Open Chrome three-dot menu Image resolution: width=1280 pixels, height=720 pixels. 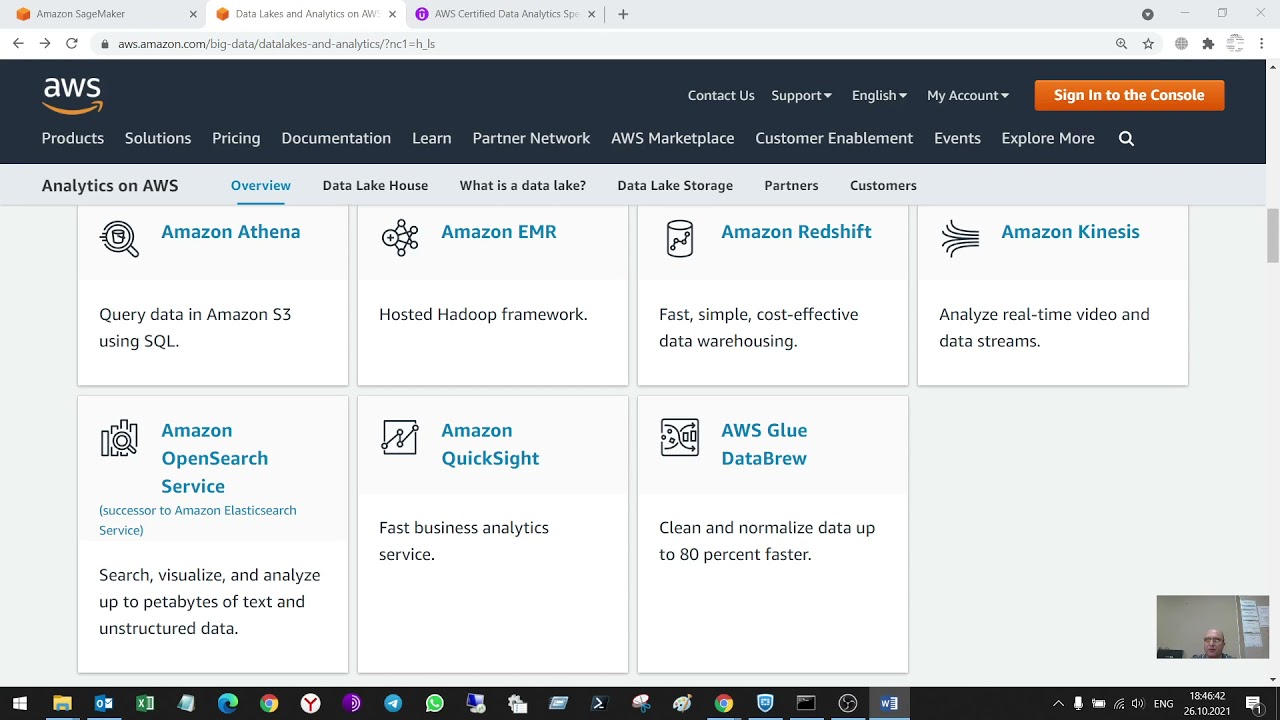[1262, 44]
